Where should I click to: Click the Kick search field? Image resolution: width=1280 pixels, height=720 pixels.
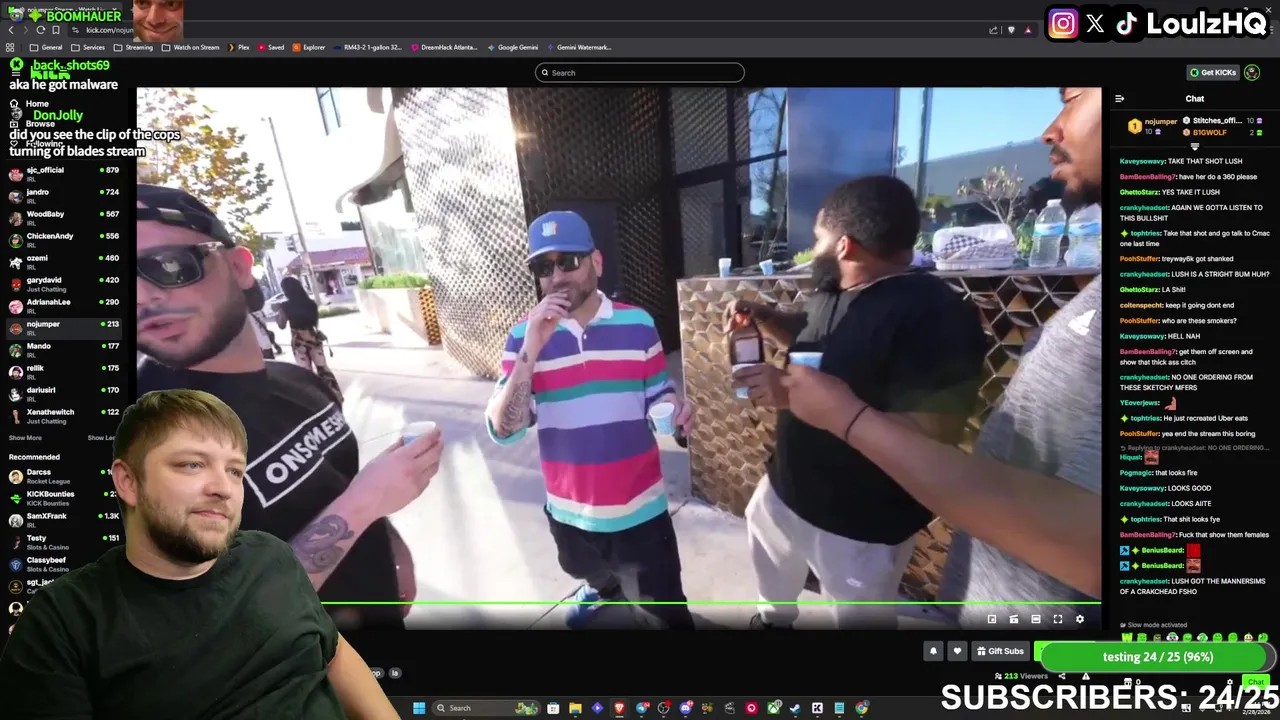(x=640, y=72)
